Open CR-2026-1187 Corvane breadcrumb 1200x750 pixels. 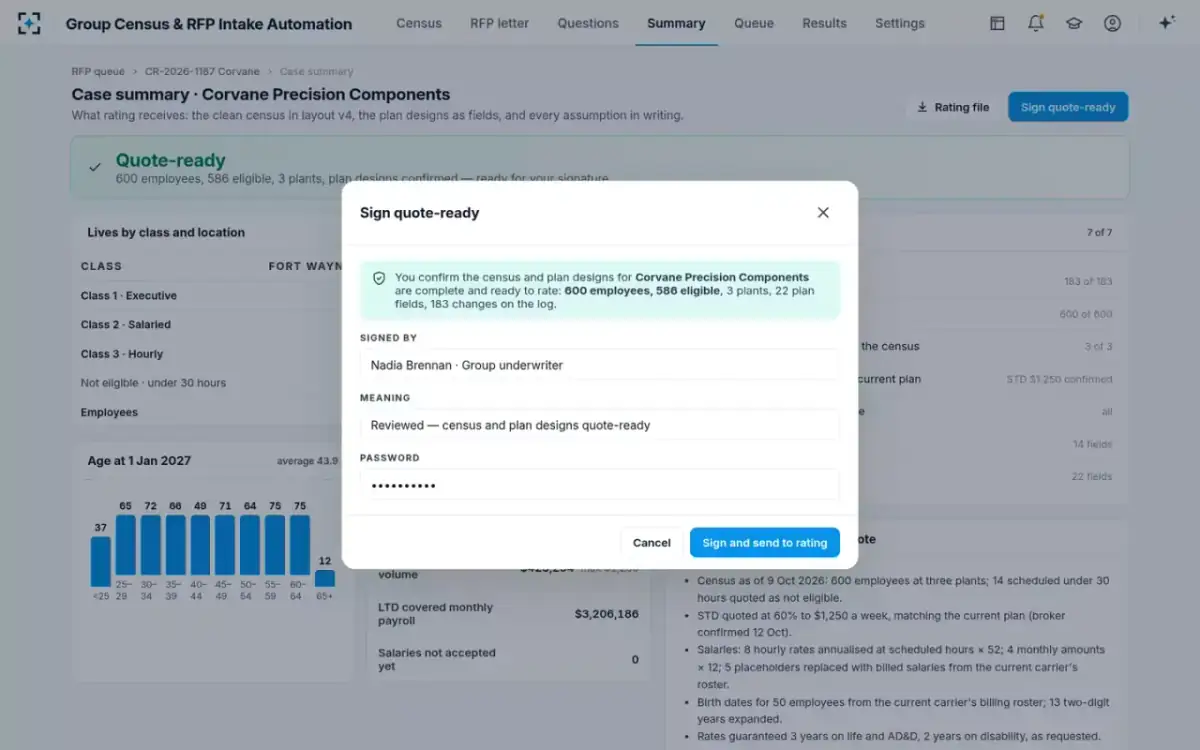pyautogui.click(x=202, y=72)
